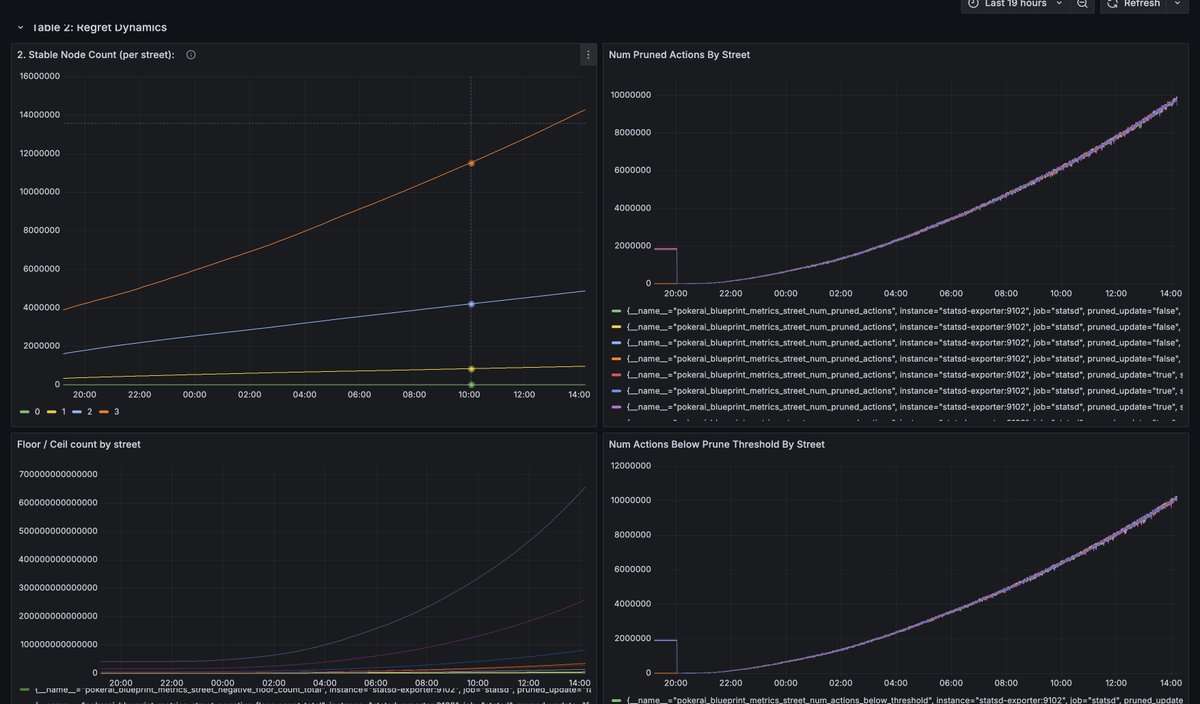Toggle the green negative_floor_count_total legend series
This screenshot has height=704, width=1200.
(x=304, y=691)
